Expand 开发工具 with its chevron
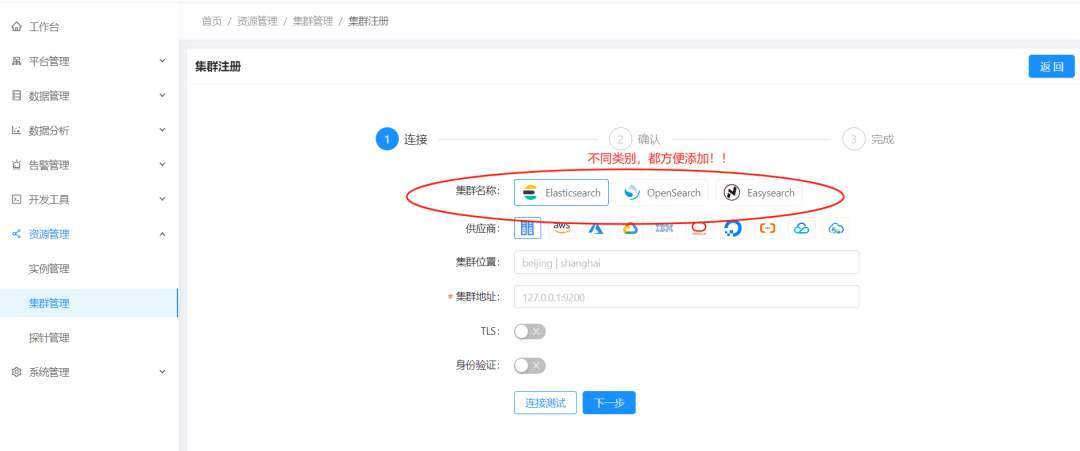1080x451 pixels. click(163, 199)
